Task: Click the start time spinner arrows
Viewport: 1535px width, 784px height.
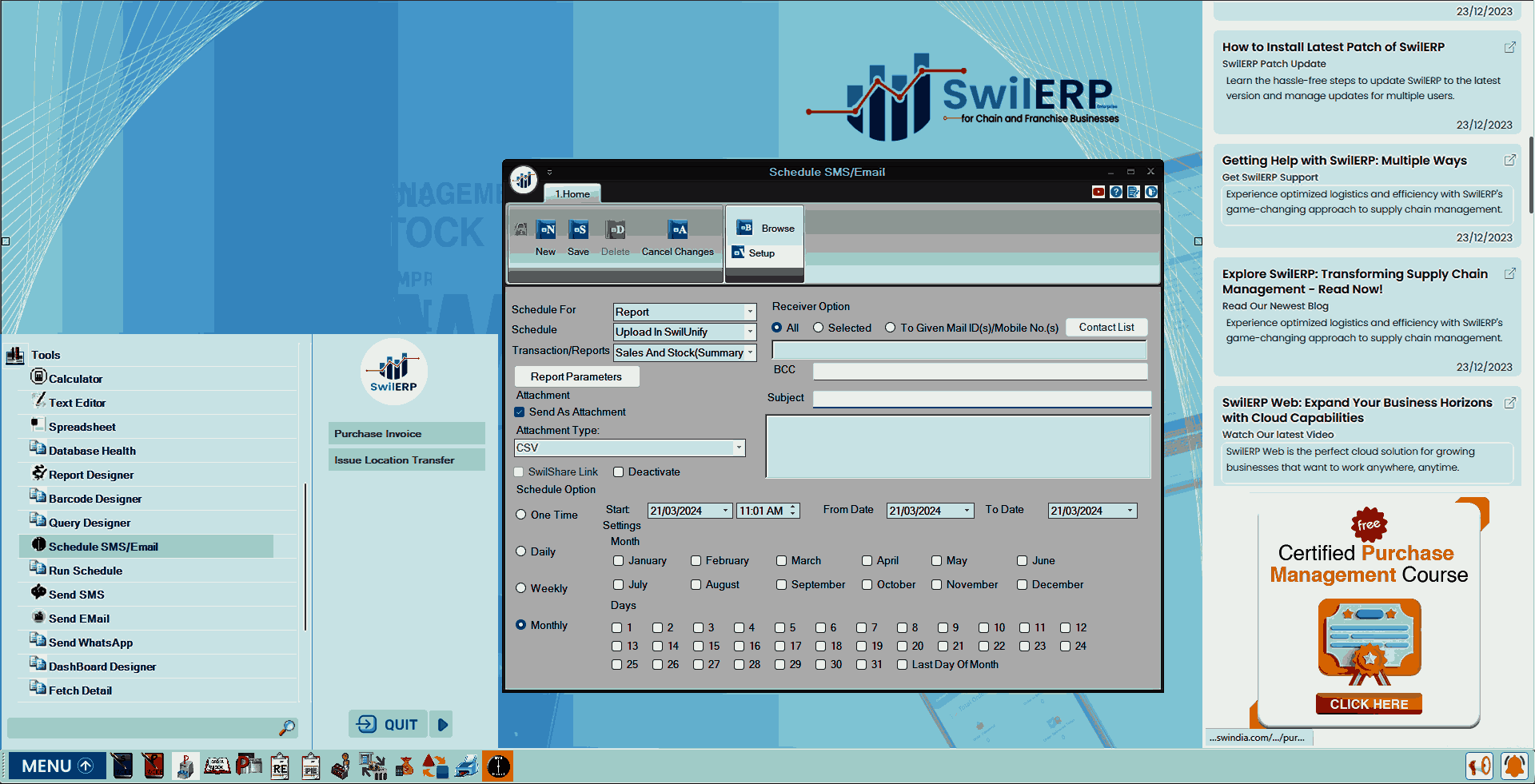Action: (x=793, y=511)
